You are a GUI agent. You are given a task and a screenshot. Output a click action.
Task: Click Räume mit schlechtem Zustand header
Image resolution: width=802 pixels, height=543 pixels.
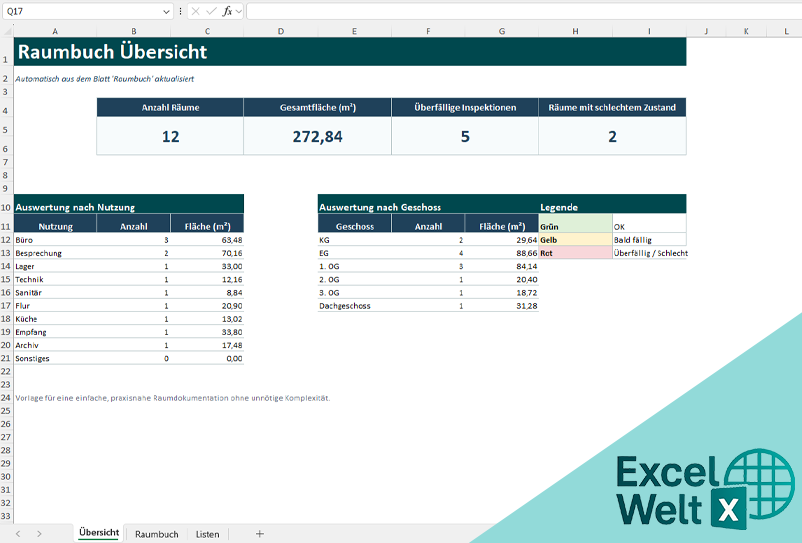click(x=612, y=107)
